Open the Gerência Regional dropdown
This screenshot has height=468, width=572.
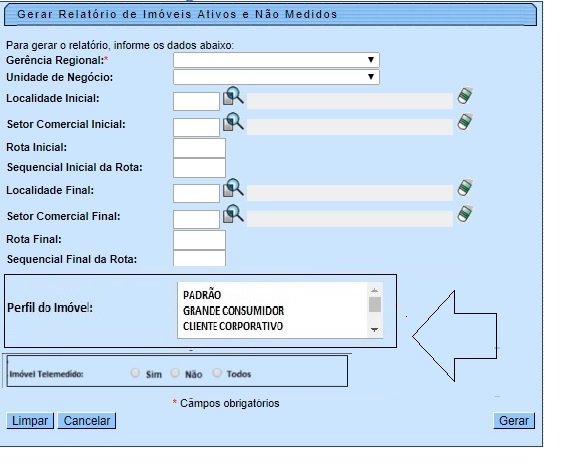pos(276,60)
